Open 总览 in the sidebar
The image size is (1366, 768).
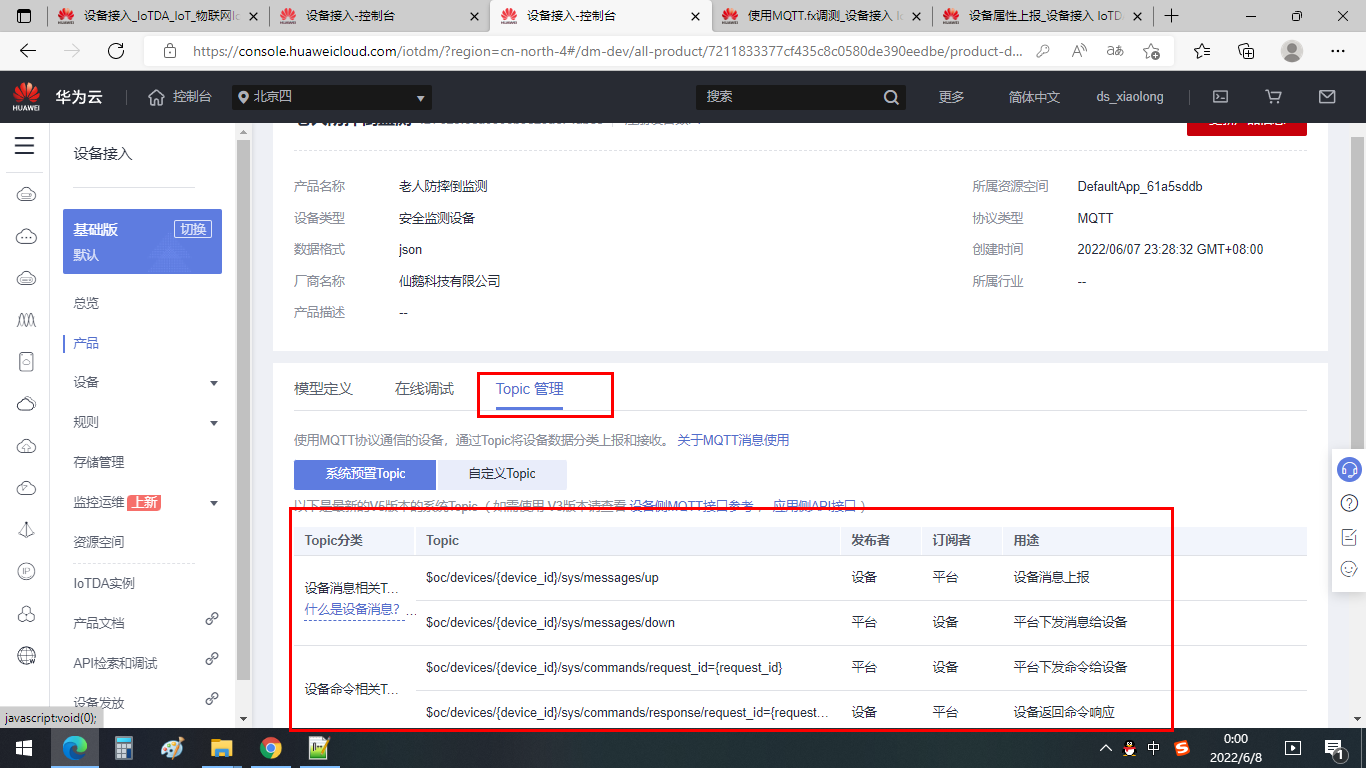(x=86, y=303)
